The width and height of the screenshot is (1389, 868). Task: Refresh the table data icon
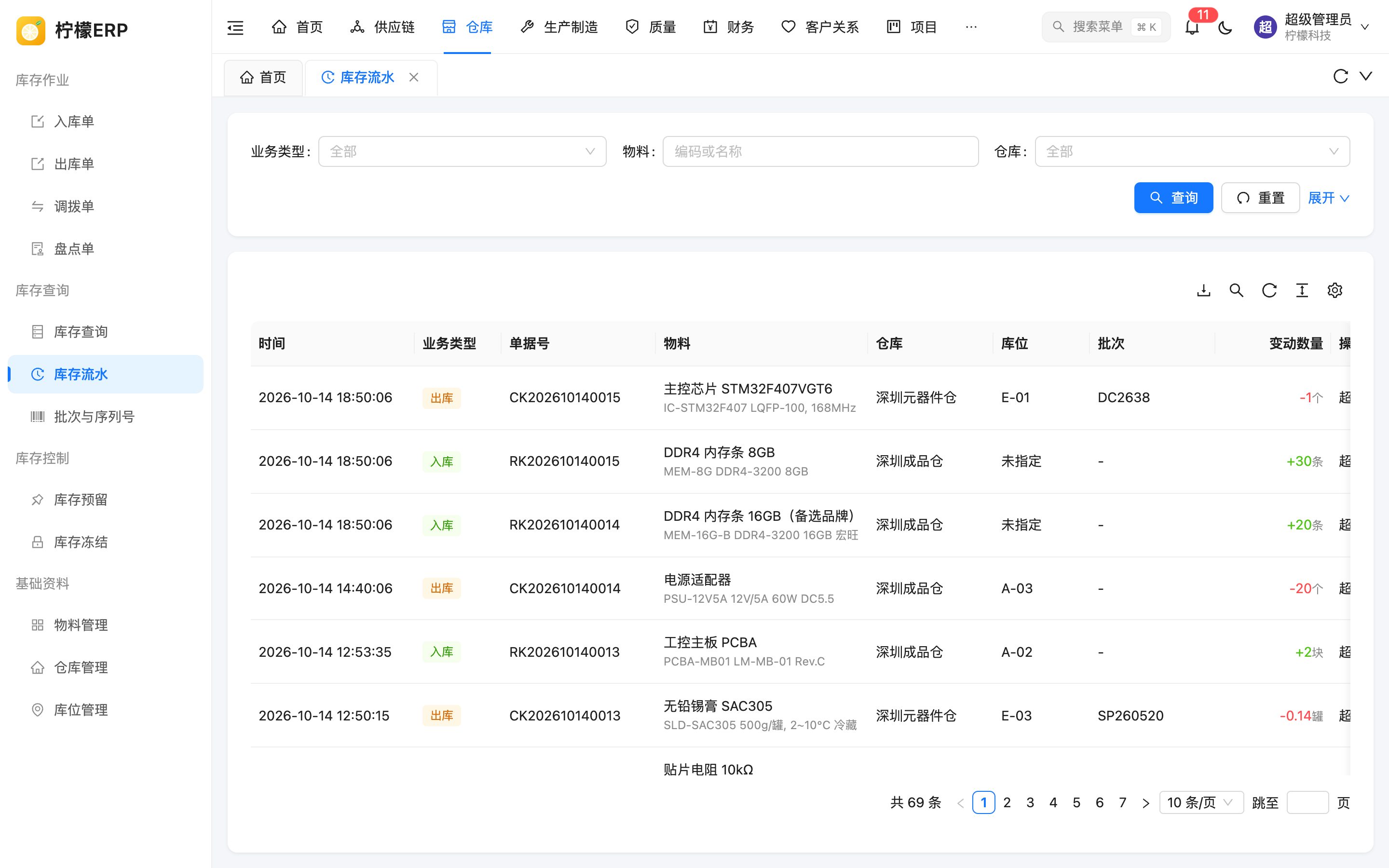click(1269, 290)
